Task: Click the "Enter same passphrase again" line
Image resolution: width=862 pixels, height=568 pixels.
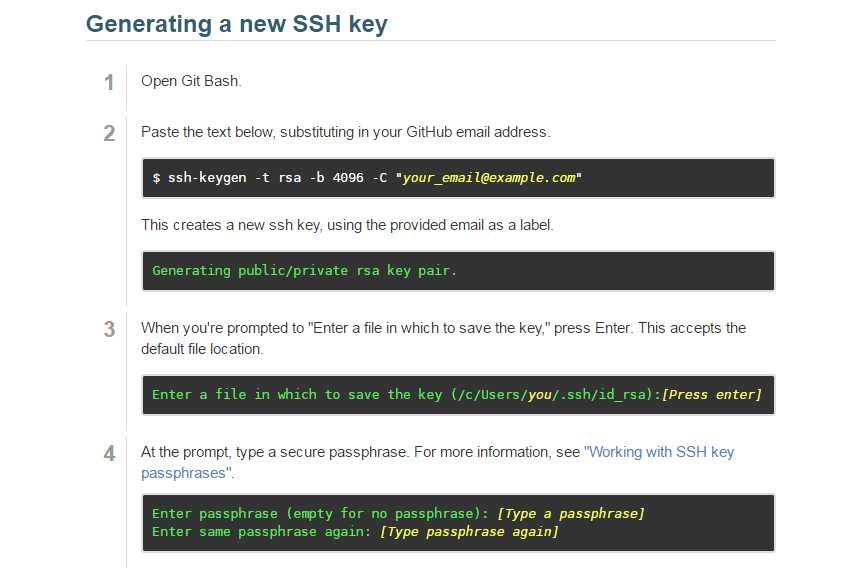Action: 355,532
